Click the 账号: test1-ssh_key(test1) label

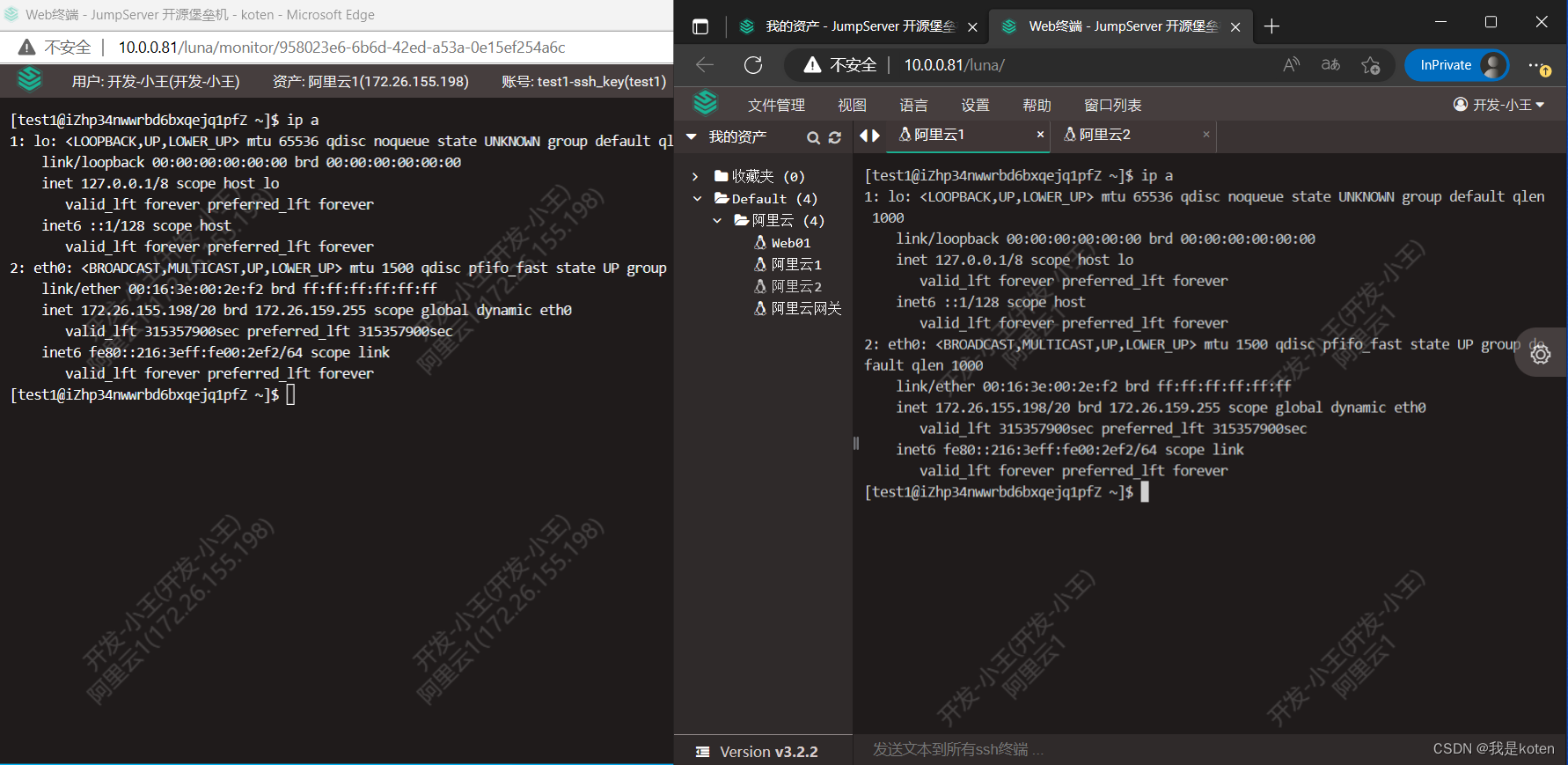tap(583, 82)
